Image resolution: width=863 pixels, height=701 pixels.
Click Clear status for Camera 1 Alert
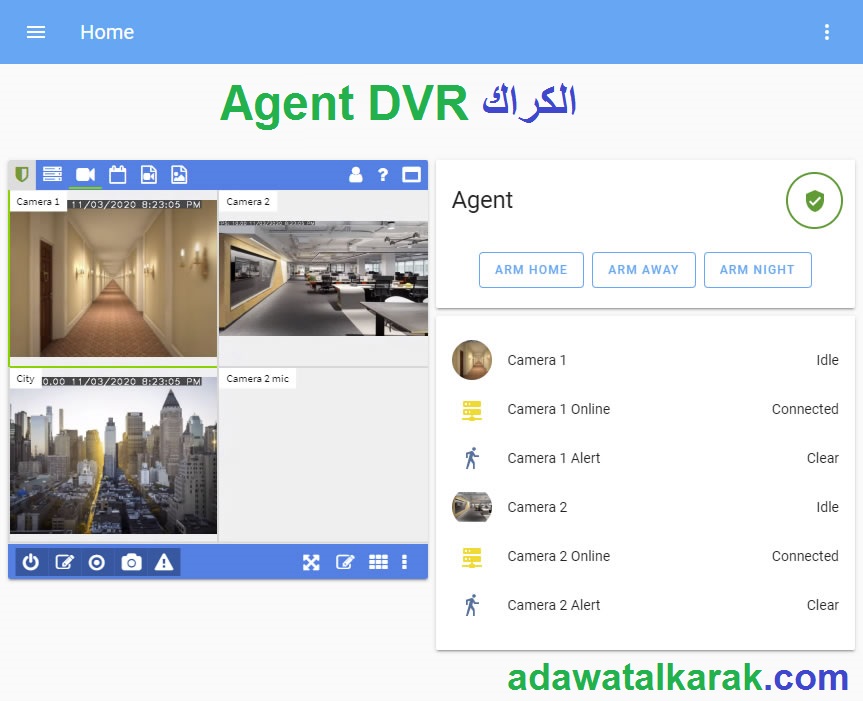pyautogui.click(x=823, y=458)
